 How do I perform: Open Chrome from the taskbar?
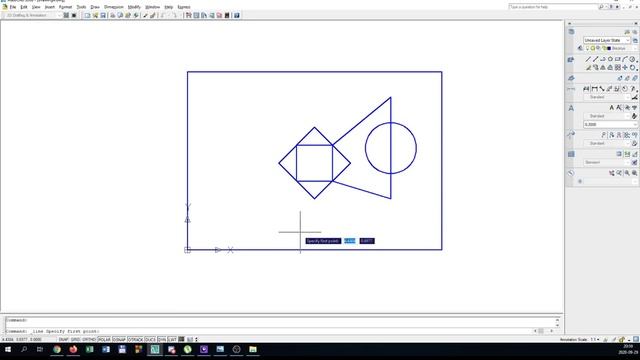point(57,349)
